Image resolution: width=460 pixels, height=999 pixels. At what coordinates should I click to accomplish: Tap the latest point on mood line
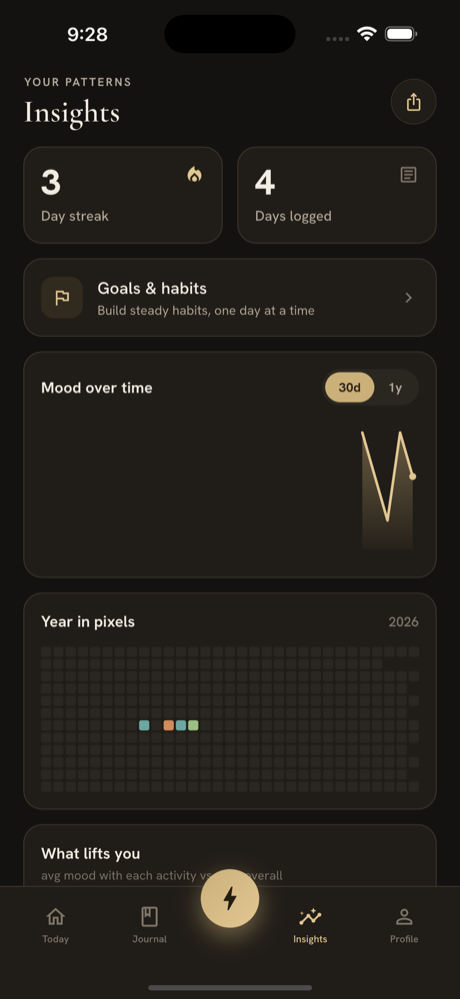(412, 477)
